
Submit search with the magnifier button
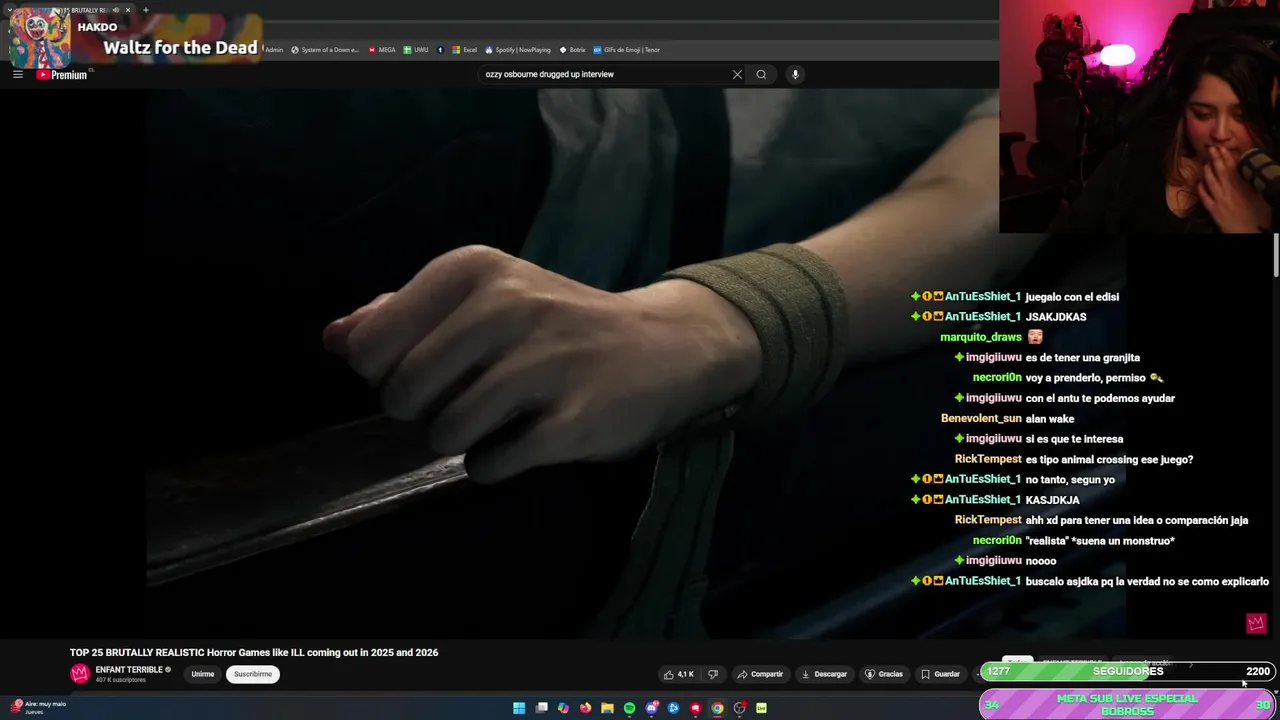(761, 74)
